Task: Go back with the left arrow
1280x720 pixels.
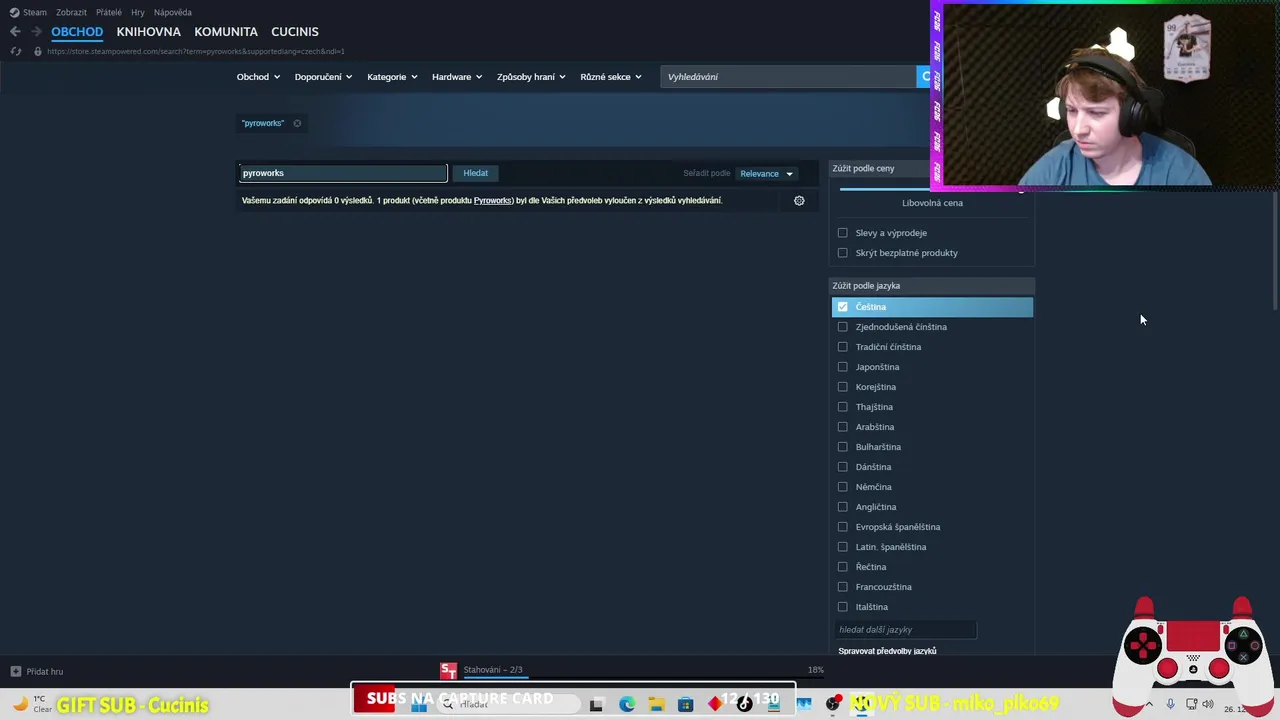Action: (x=15, y=32)
